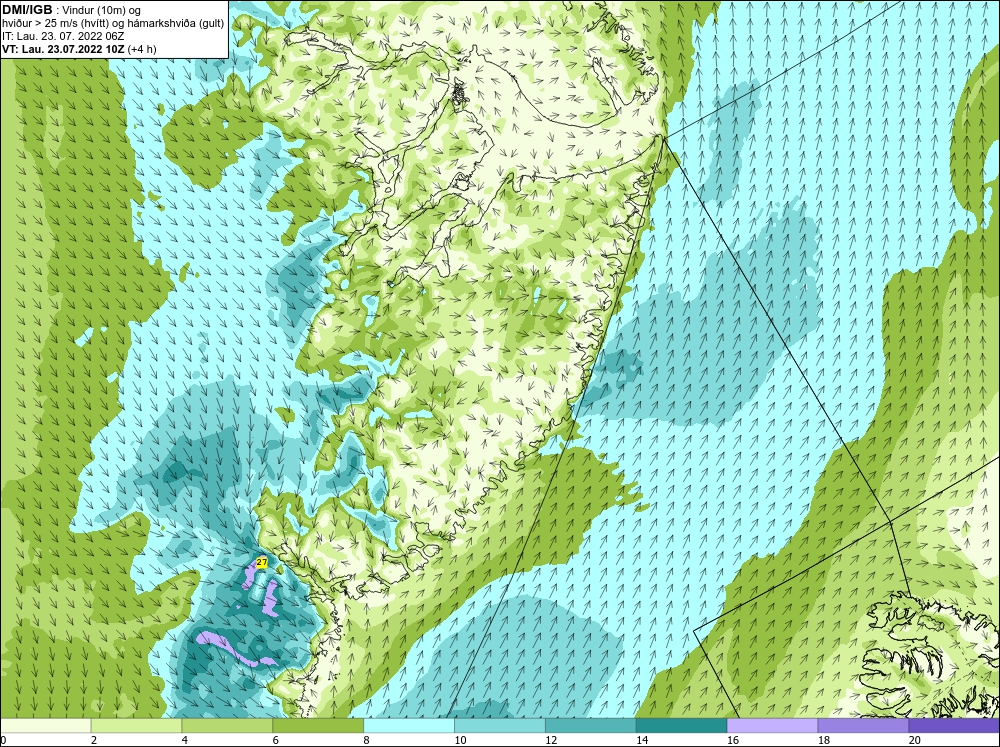1000x747 pixels.
Task: Select the 6-8 m/s dark green swatch
Action: click(x=318, y=725)
